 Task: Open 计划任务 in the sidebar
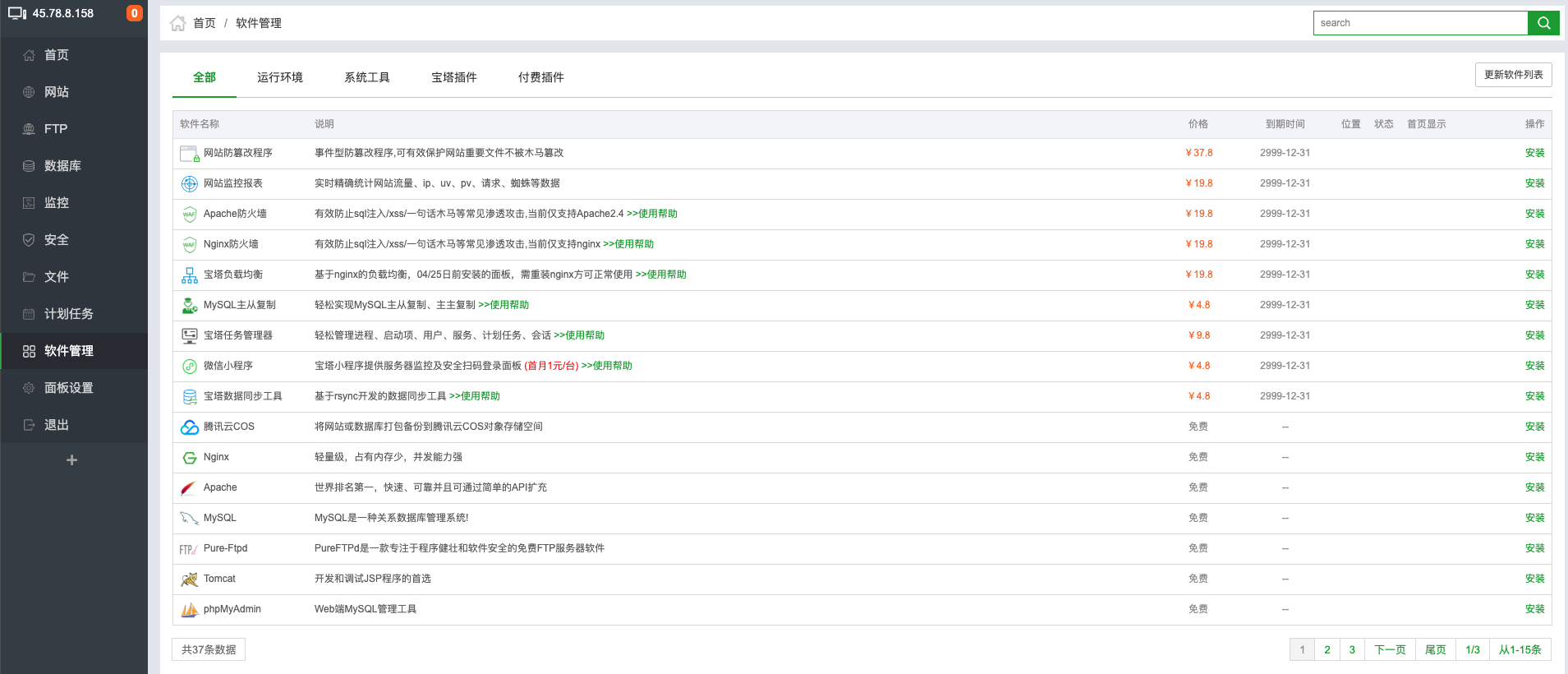coord(74,314)
